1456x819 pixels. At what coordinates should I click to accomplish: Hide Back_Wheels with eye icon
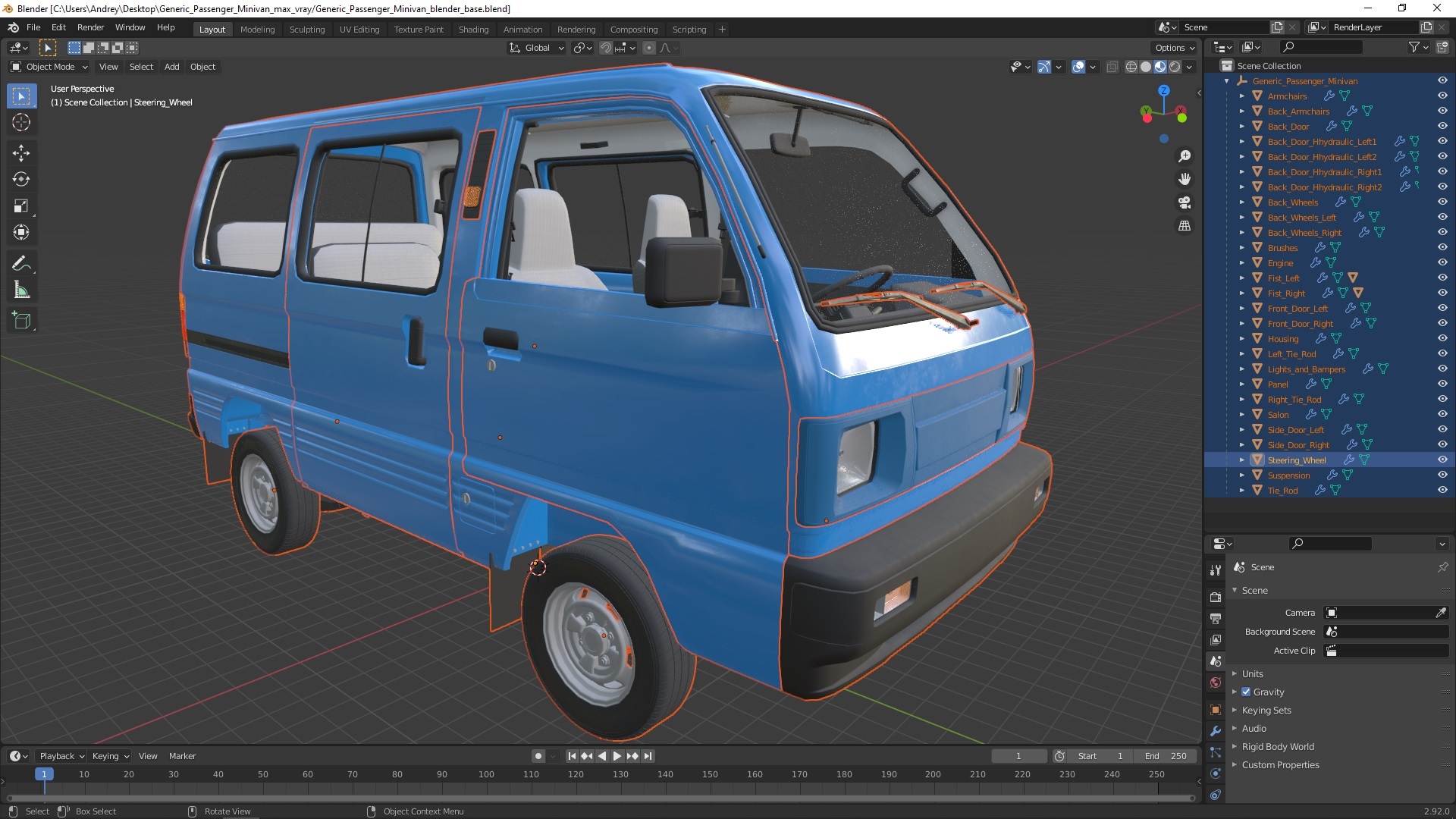1442,202
